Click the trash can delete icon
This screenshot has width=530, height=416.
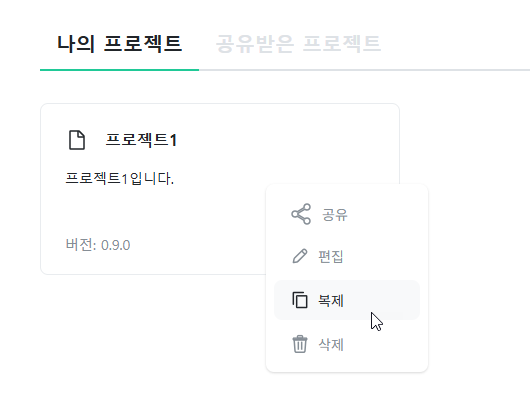coord(300,344)
